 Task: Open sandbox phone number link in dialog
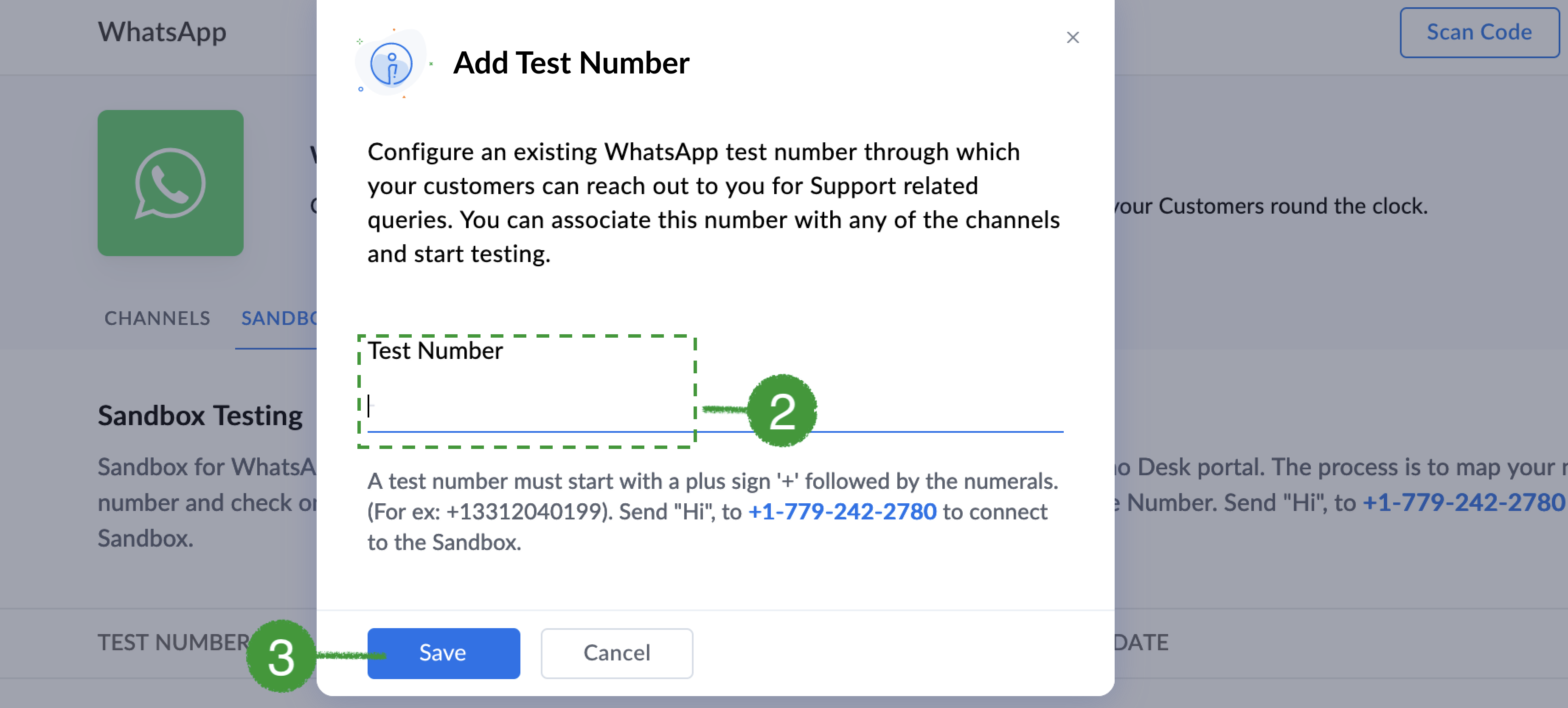coord(842,512)
